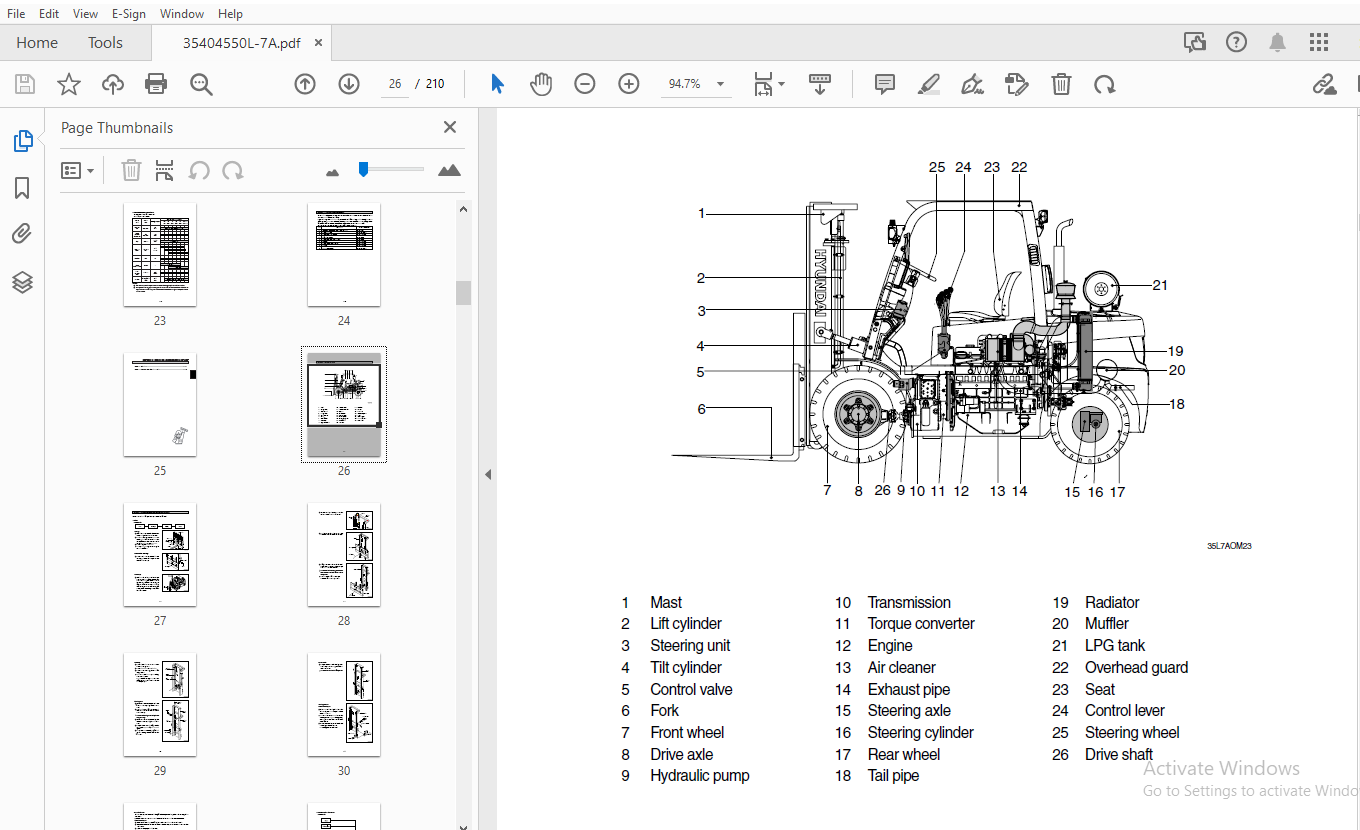Click the 'Torque converter' legend text
The width and height of the screenshot is (1360, 830).
[921, 624]
